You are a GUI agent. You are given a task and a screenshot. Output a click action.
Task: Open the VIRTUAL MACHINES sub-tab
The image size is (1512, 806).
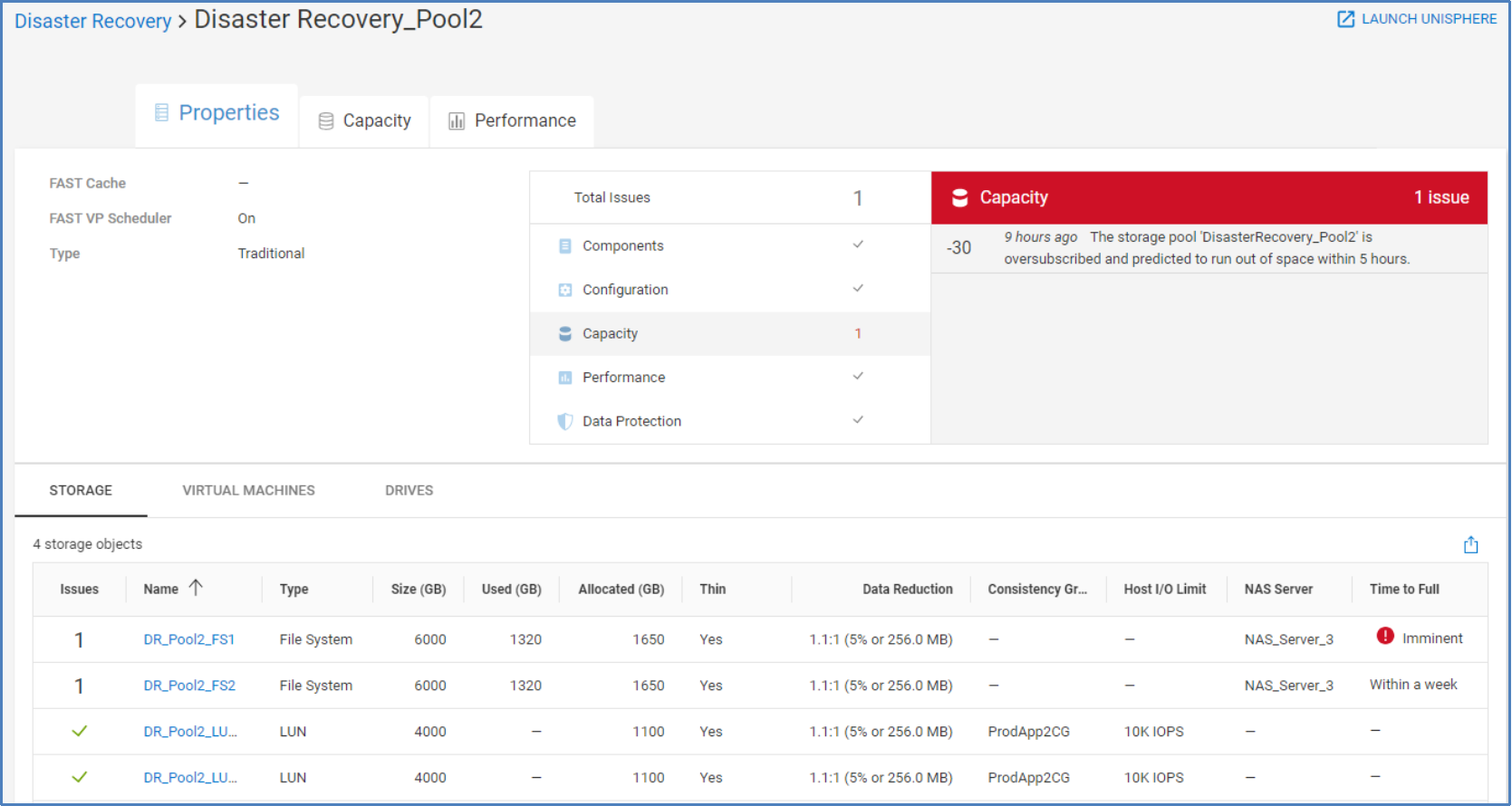(x=249, y=491)
